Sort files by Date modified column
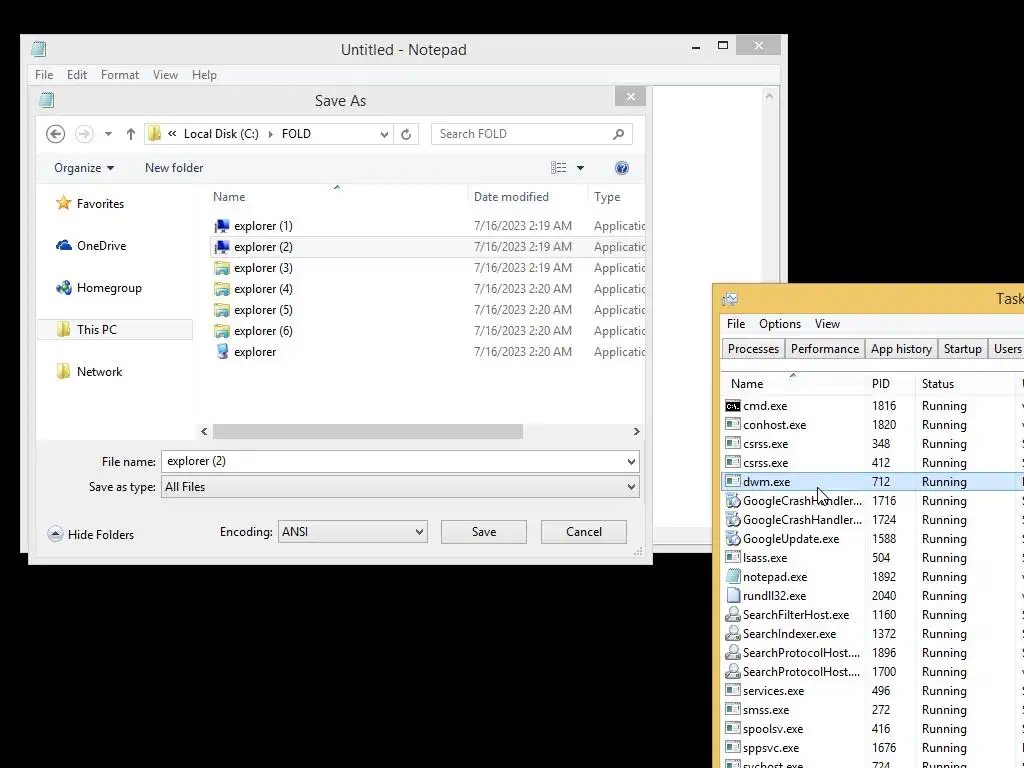1024x768 pixels. coord(511,197)
